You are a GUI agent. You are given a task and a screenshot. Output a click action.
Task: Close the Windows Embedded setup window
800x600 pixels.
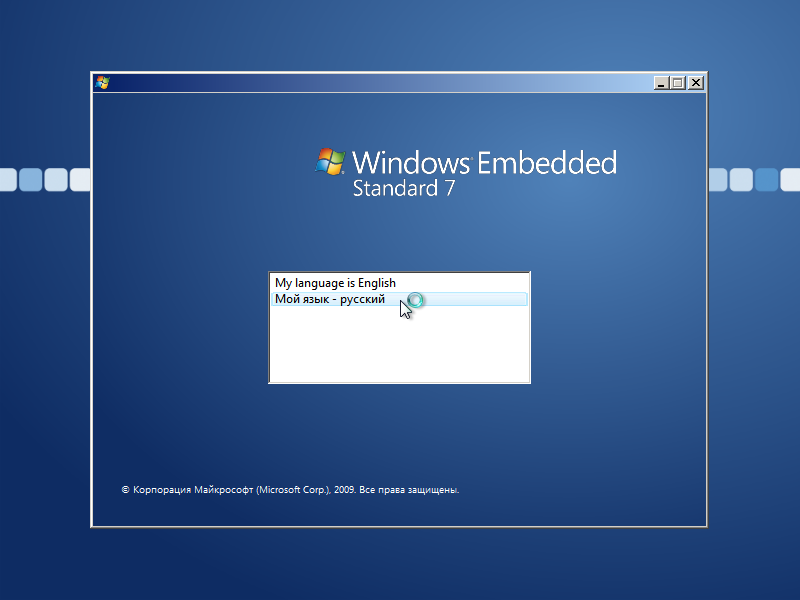click(x=696, y=83)
